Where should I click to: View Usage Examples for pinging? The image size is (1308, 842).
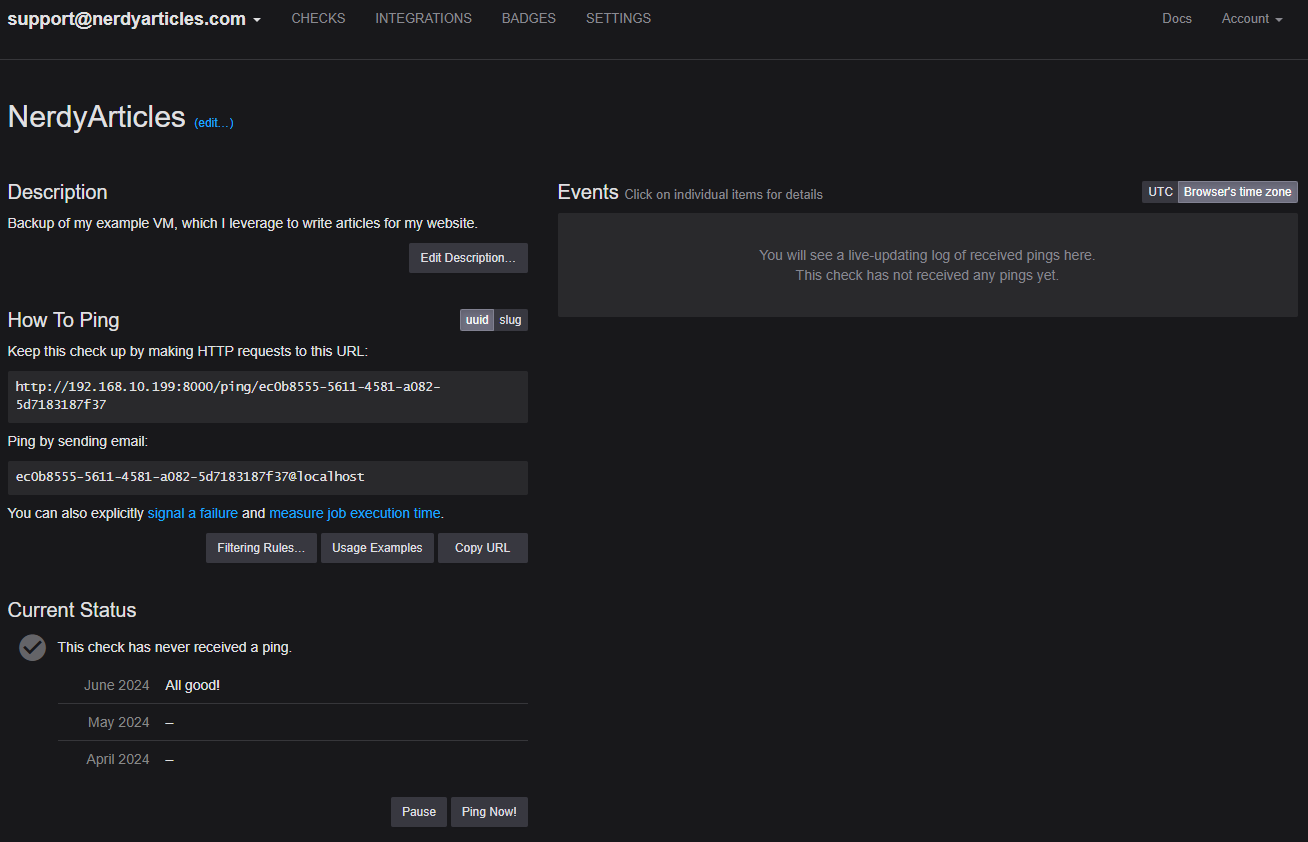(x=377, y=547)
